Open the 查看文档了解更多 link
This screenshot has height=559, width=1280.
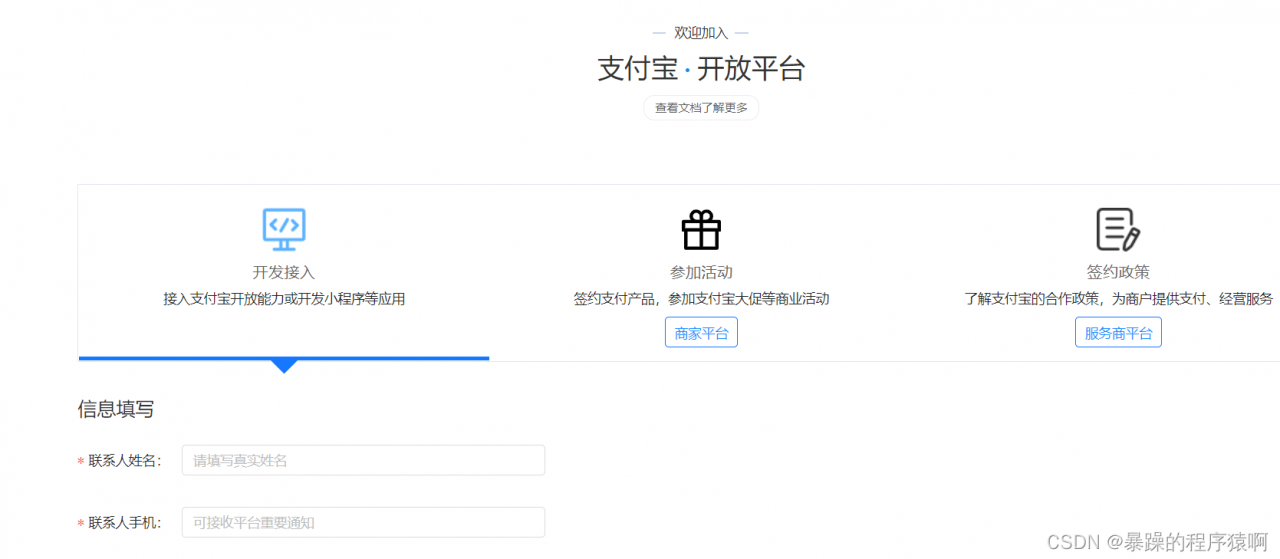coord(701,108)
